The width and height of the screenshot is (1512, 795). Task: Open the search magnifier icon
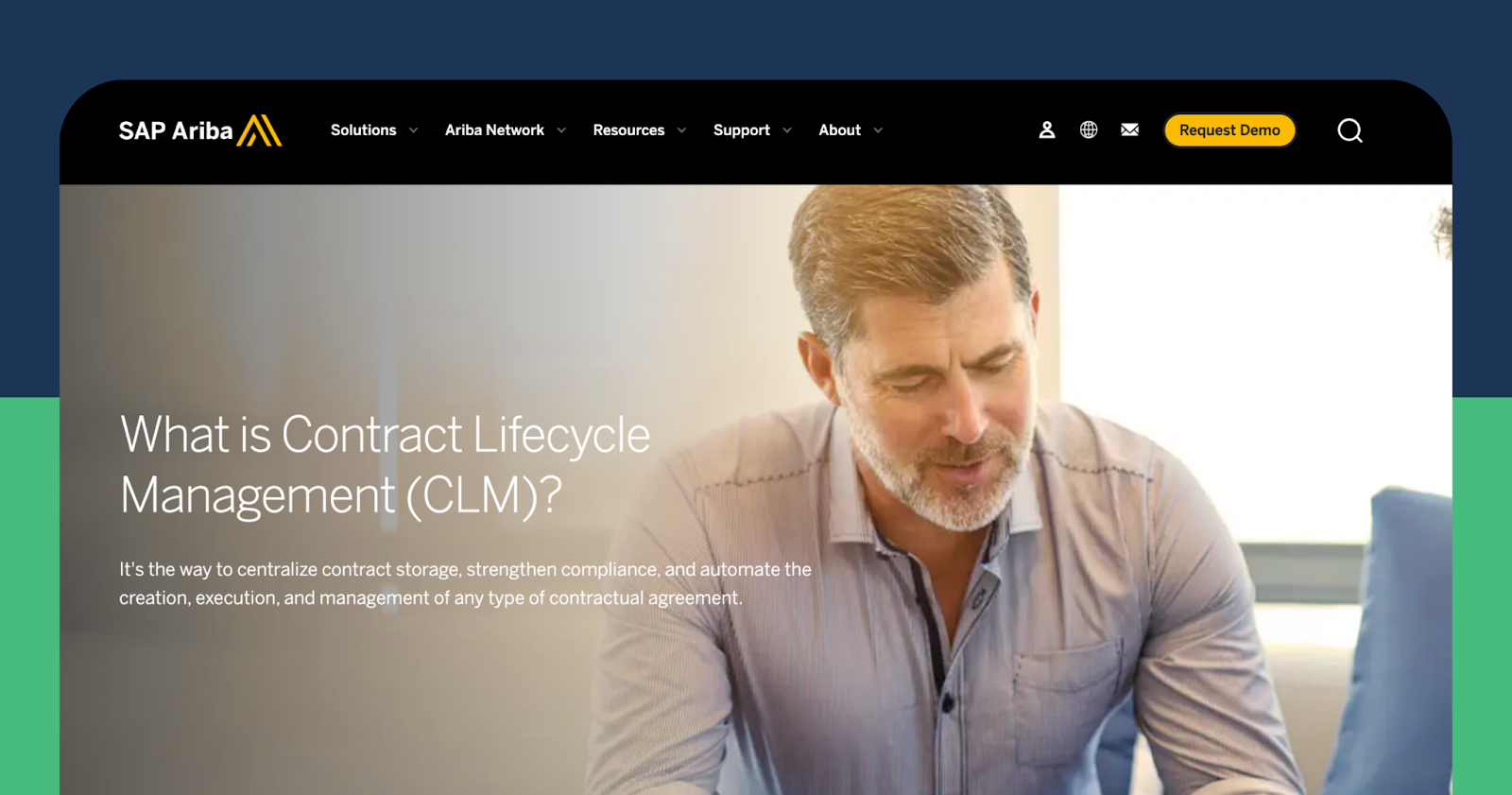tap(1350, 130)
